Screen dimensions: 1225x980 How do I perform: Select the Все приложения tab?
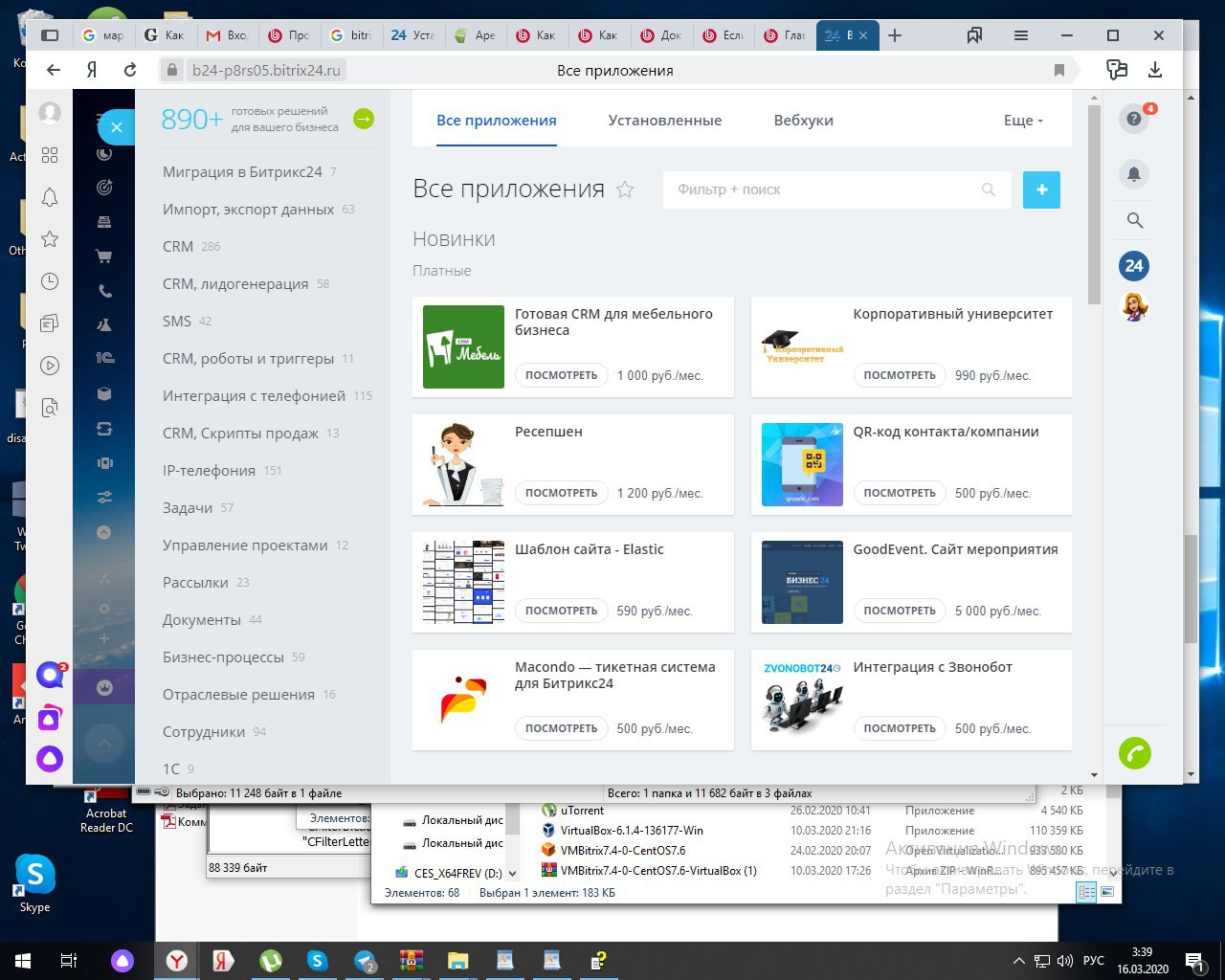tap(497, 121)
